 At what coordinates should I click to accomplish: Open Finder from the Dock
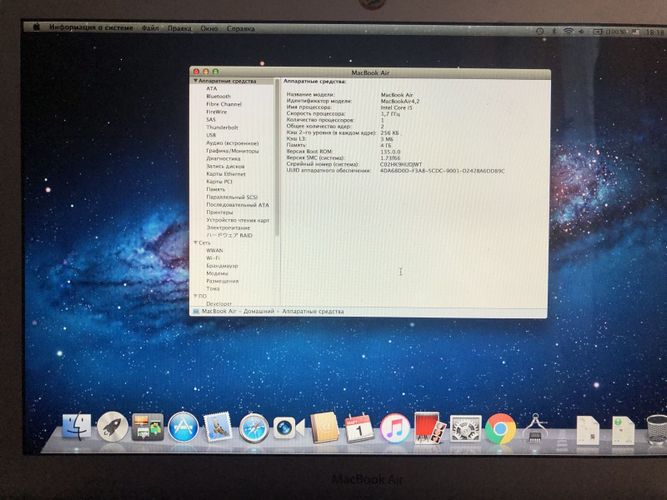point(77,427)
